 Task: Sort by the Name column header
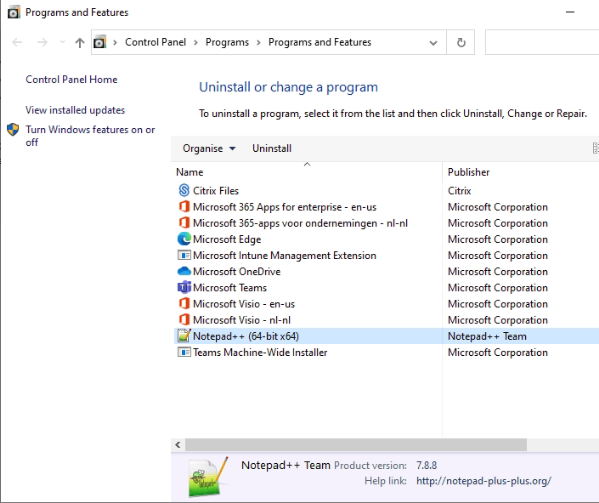[307, 172]
